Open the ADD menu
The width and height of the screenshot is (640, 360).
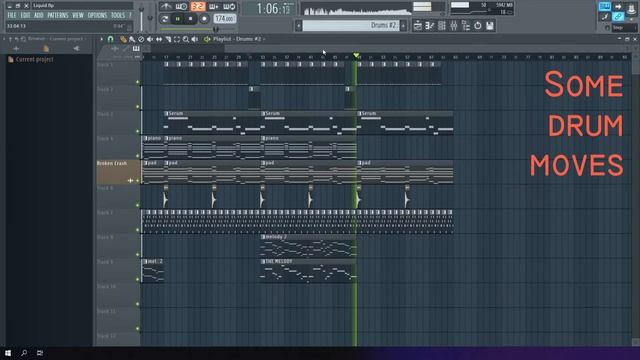[39, 16]
